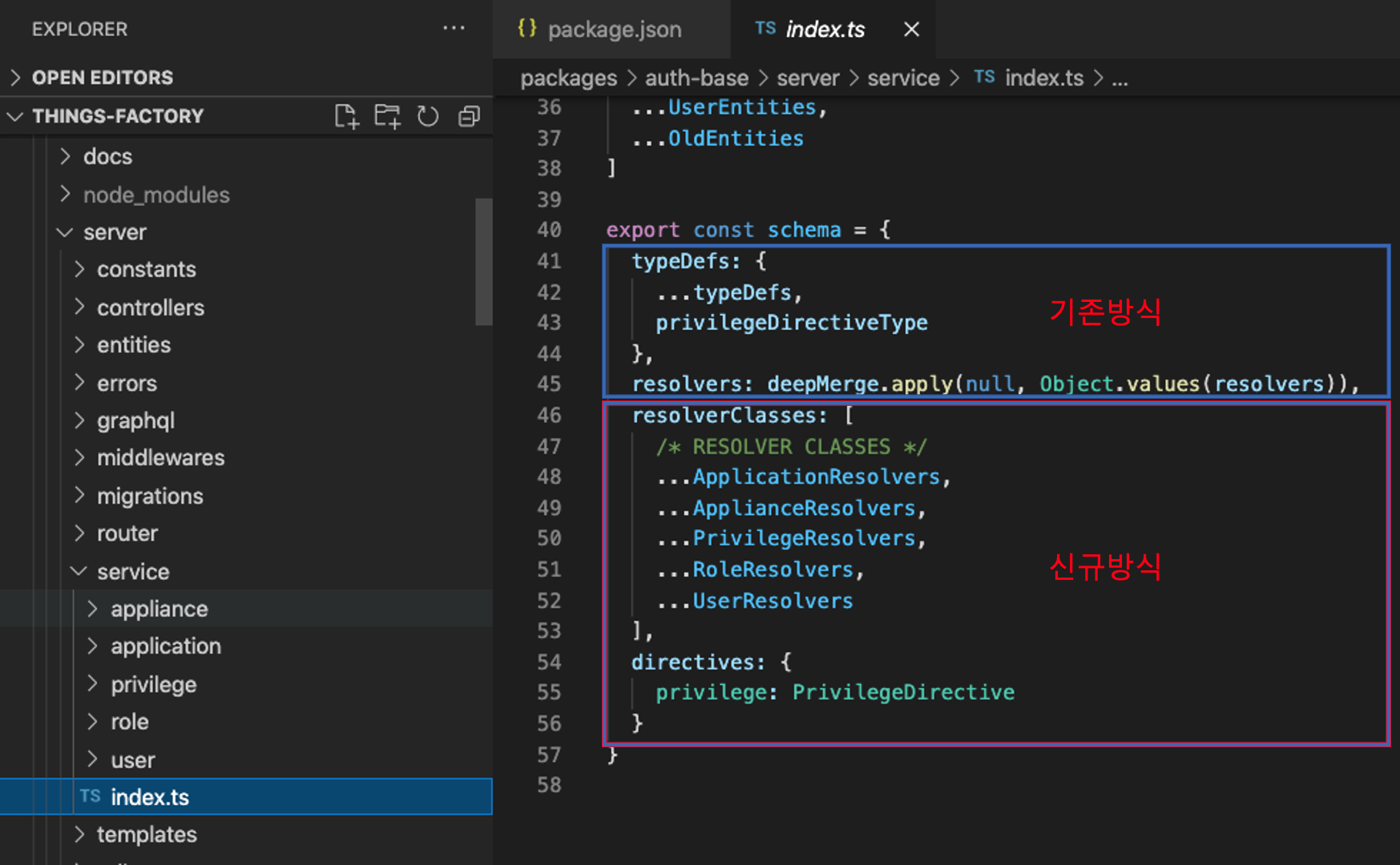
Task: Collapse the server folder
Action: click(x=246, y=232)
